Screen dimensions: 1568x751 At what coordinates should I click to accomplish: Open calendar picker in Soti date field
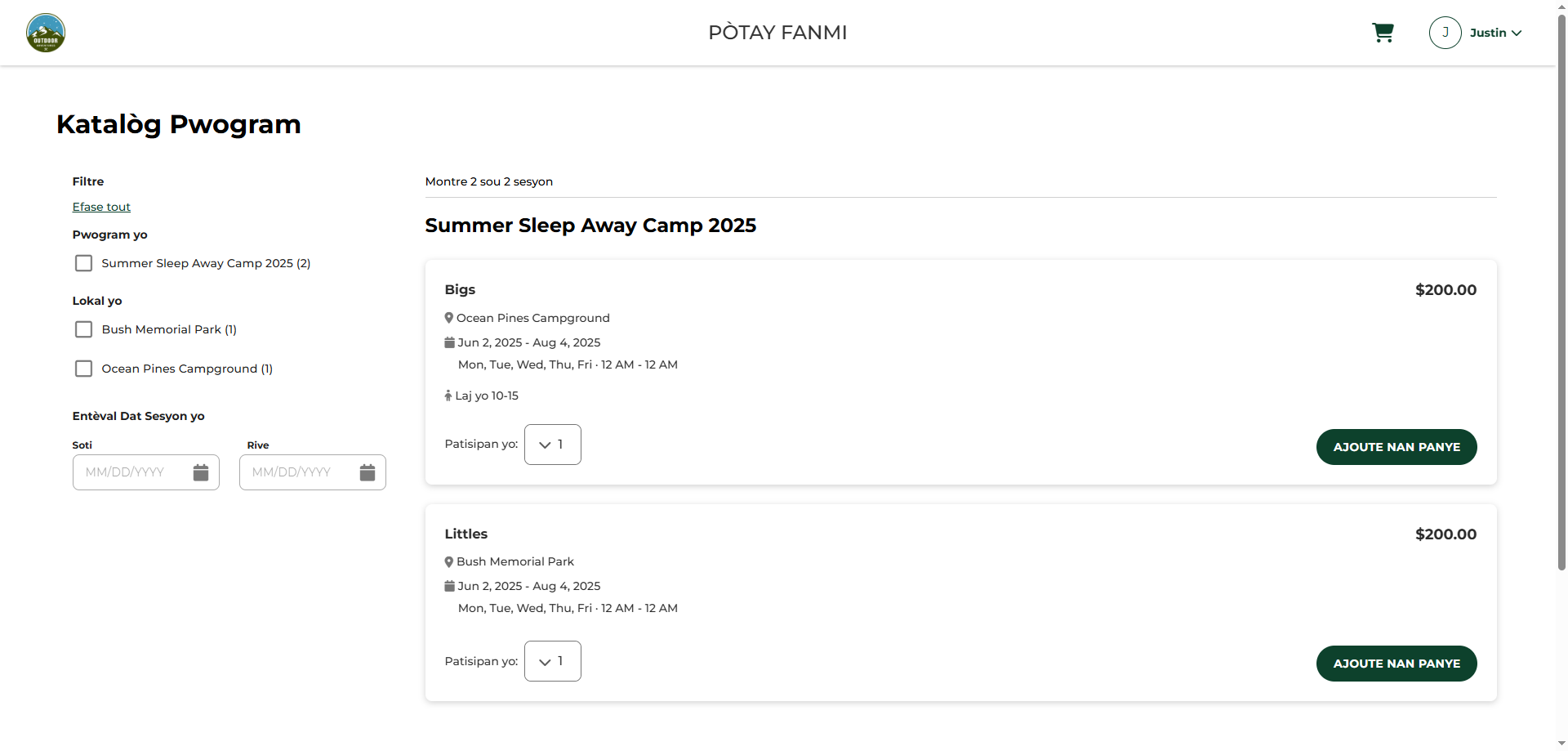[x=201, y=472]
